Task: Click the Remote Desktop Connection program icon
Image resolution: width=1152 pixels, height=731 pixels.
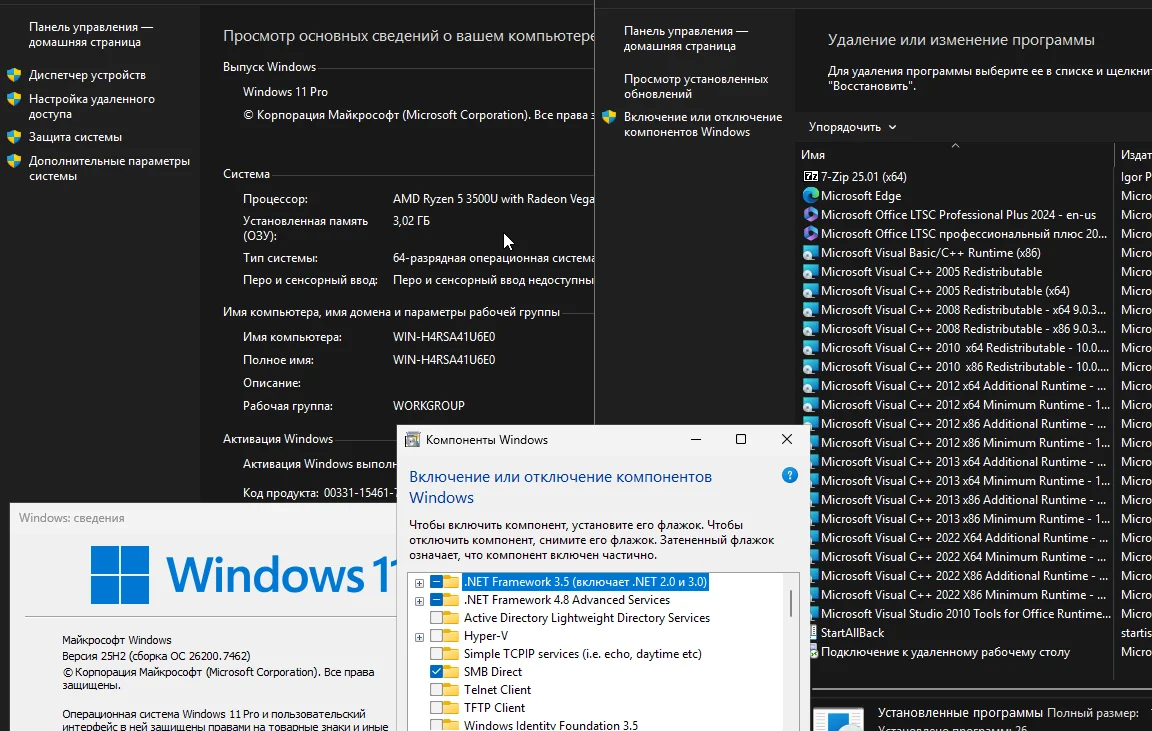Action: pyautogui.click(x=810, y=652)
